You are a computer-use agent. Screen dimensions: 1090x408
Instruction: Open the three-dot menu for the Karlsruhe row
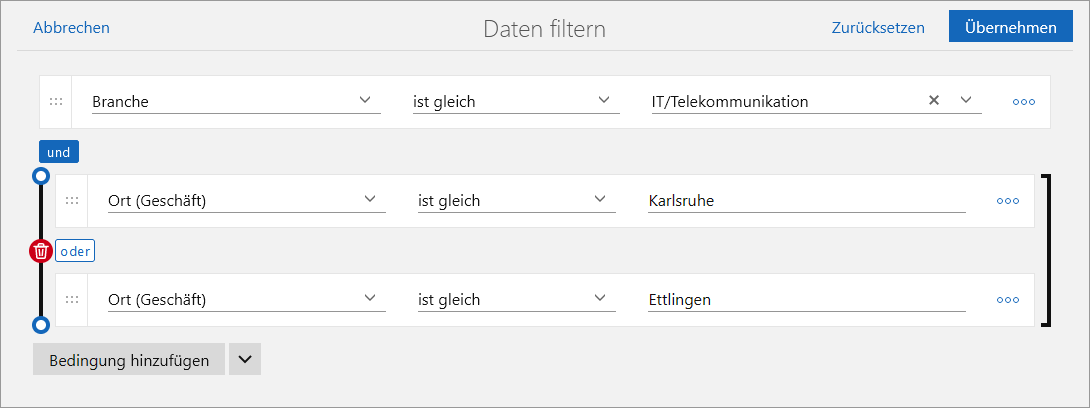1007,201
